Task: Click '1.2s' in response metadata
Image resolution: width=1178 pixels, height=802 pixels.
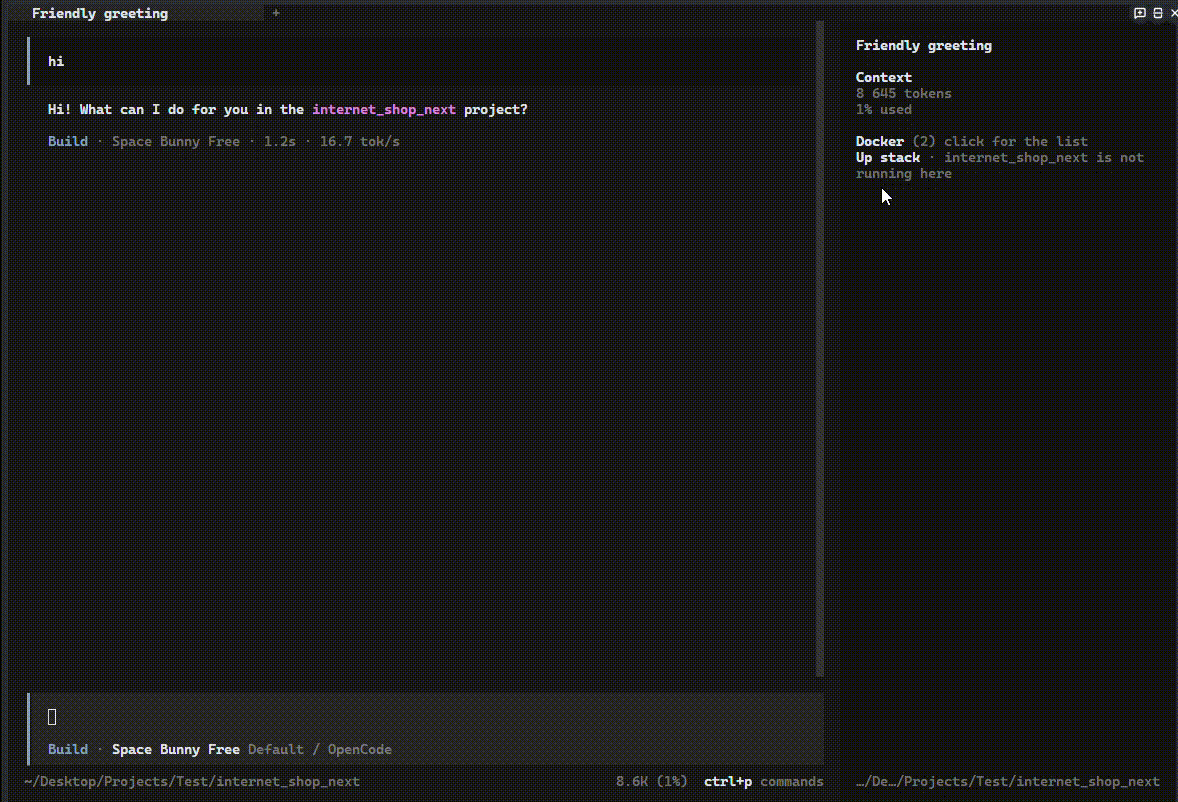Action: pos(279,141)
